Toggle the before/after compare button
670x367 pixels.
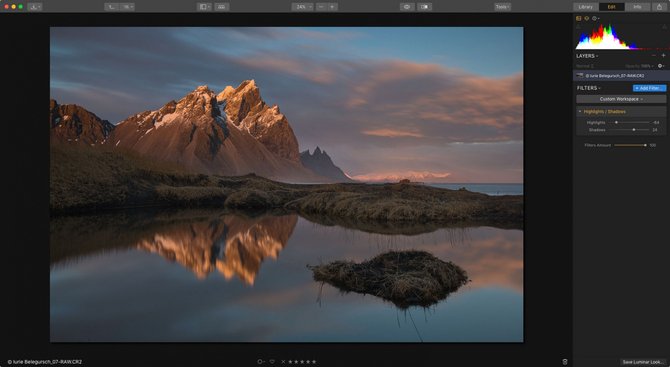[424, 7]
